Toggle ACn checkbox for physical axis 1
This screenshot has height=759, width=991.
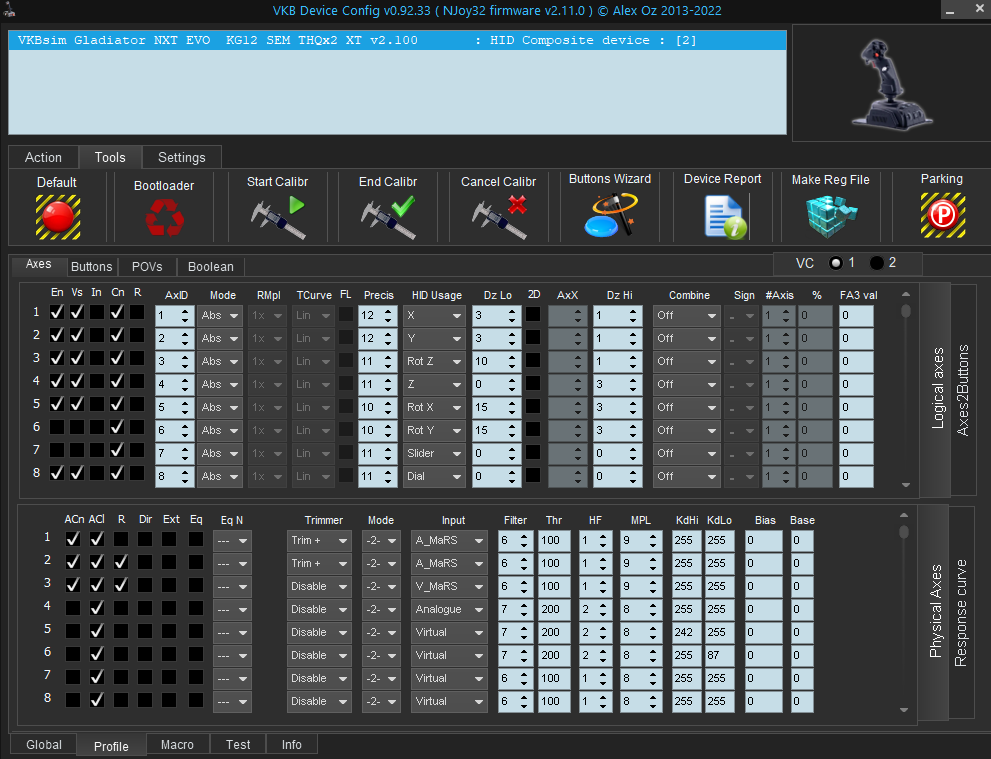click(73, 539)
